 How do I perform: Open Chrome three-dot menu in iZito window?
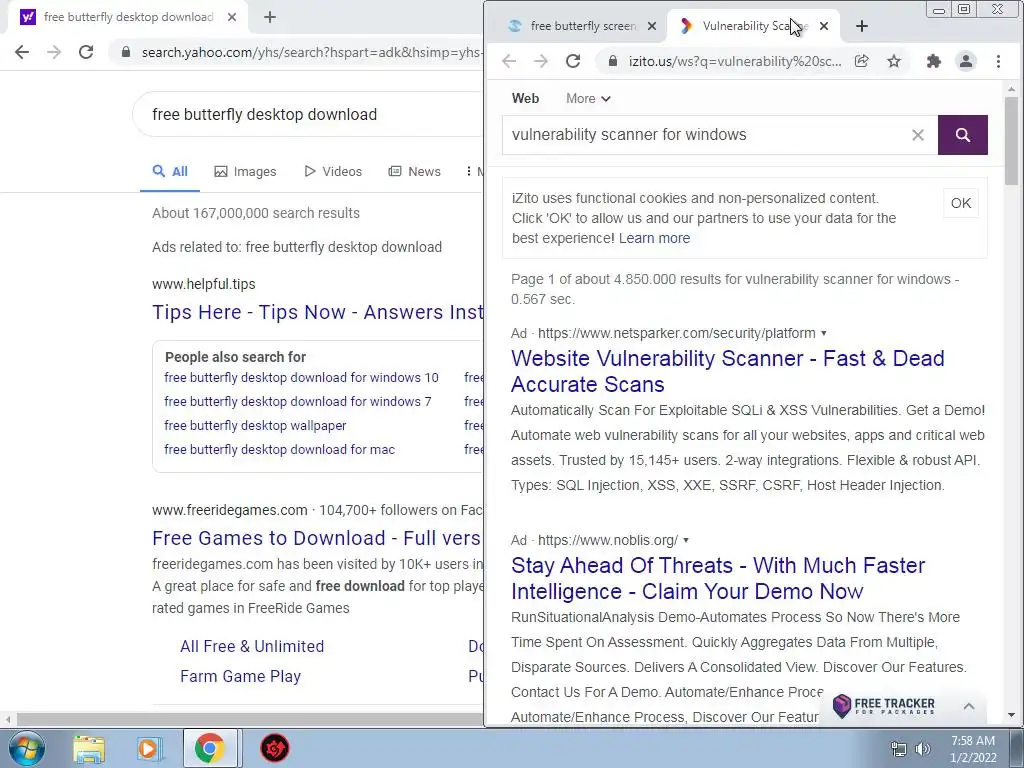[x=998, y=61]
